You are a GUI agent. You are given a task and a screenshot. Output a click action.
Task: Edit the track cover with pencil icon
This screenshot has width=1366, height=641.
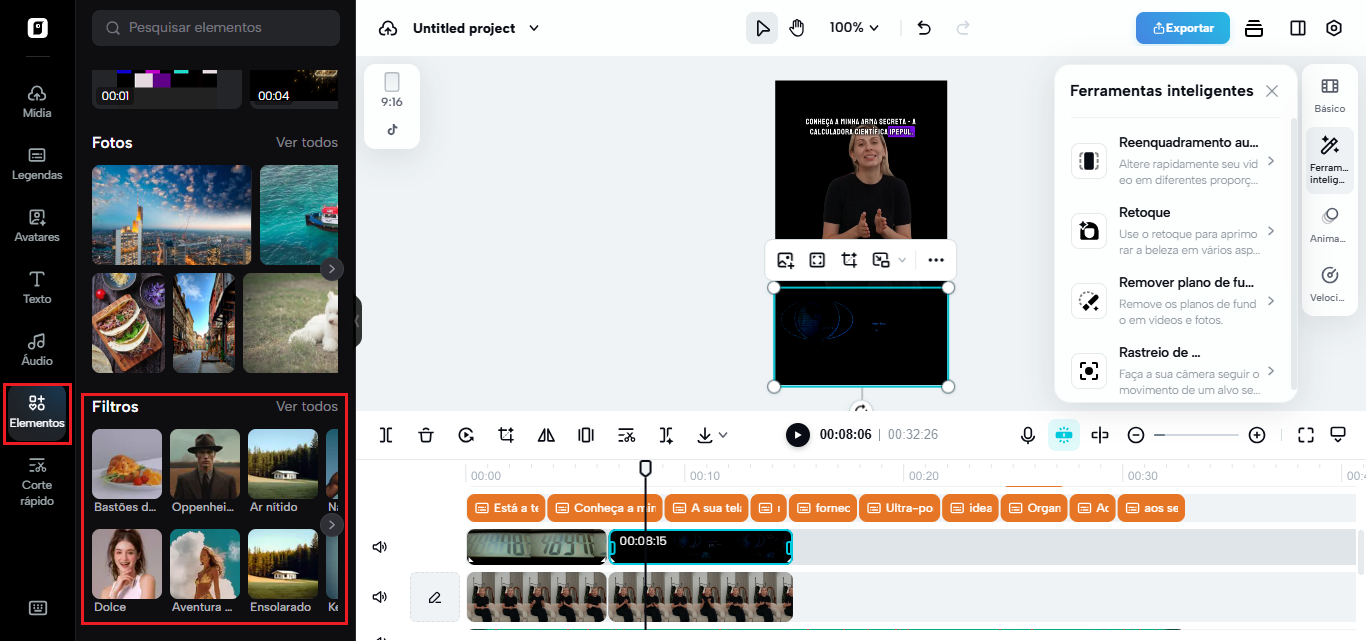[434, 597]
